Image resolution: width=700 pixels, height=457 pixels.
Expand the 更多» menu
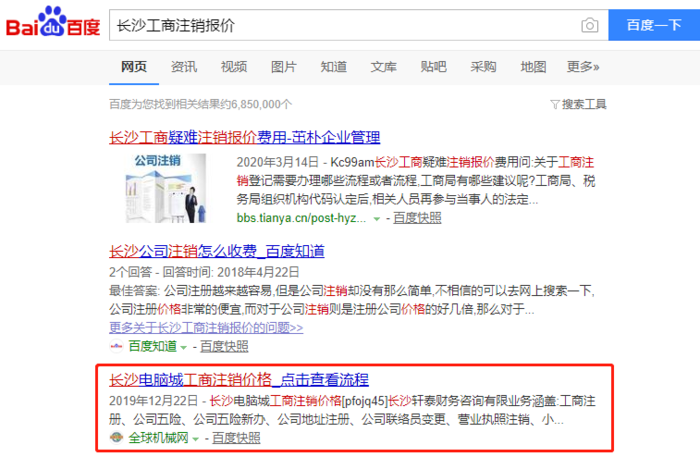583,67
